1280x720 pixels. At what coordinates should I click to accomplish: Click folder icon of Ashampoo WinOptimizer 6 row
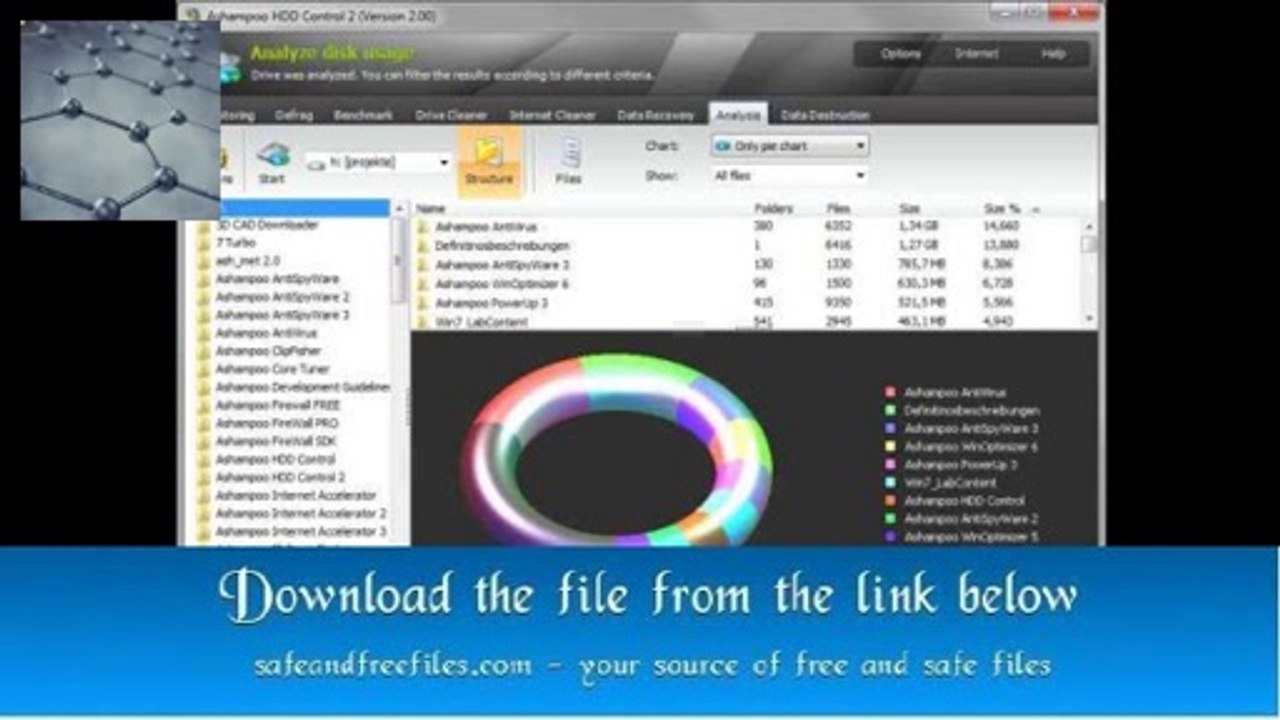click(423, 284)
